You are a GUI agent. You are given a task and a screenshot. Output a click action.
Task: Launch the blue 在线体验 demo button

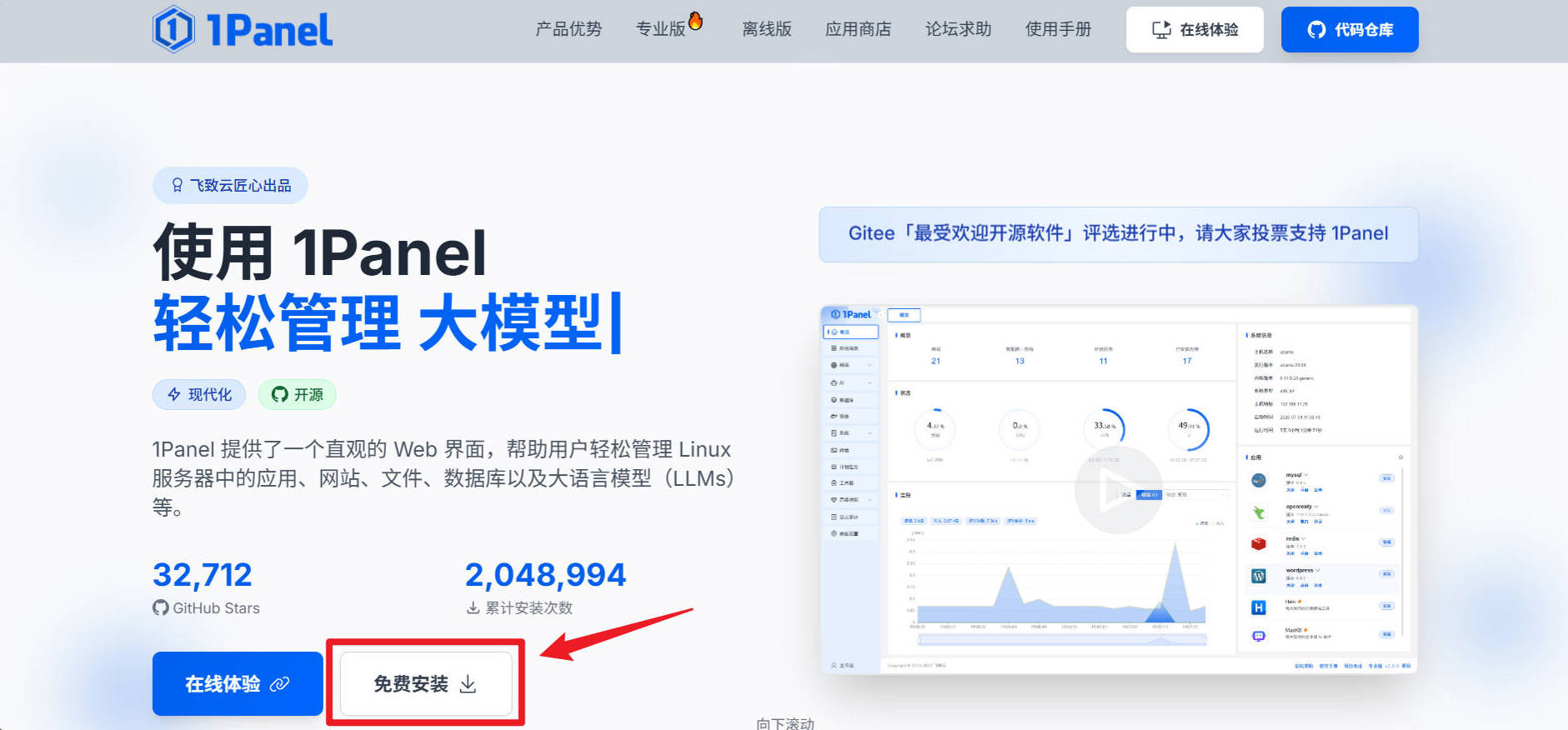pos(238,683)
